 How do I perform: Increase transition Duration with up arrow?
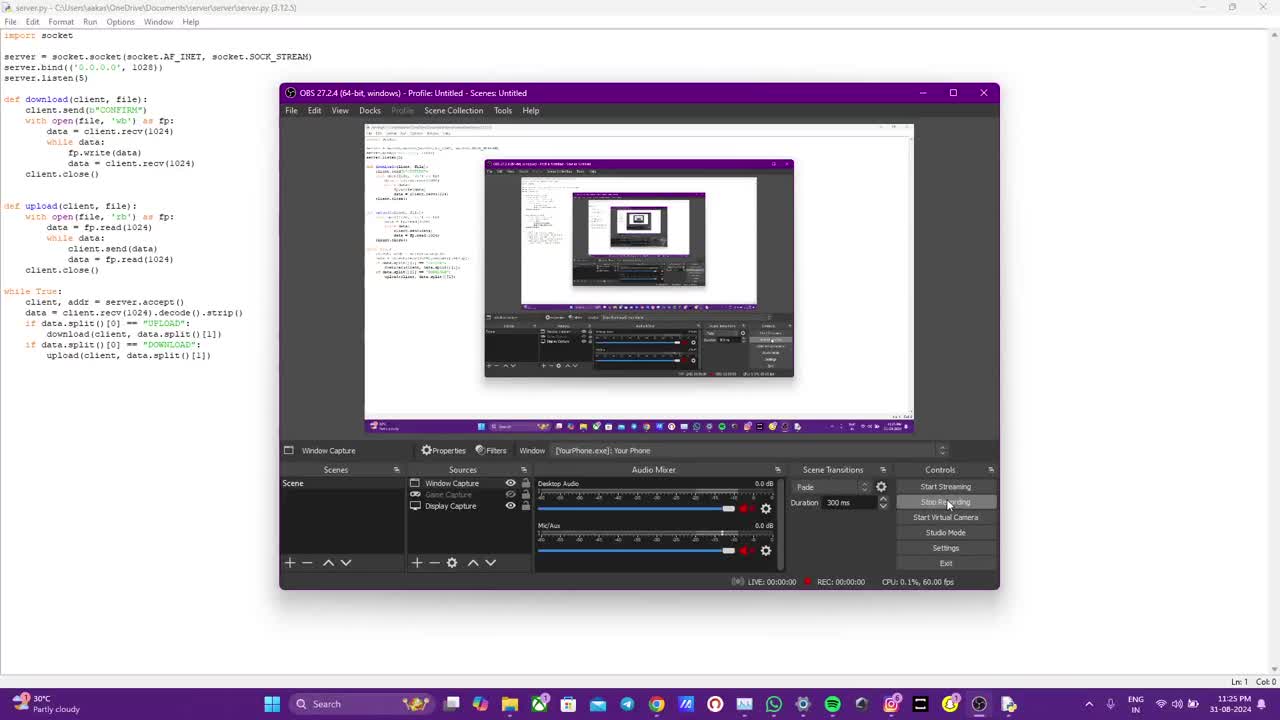click(x=883, y=499)
